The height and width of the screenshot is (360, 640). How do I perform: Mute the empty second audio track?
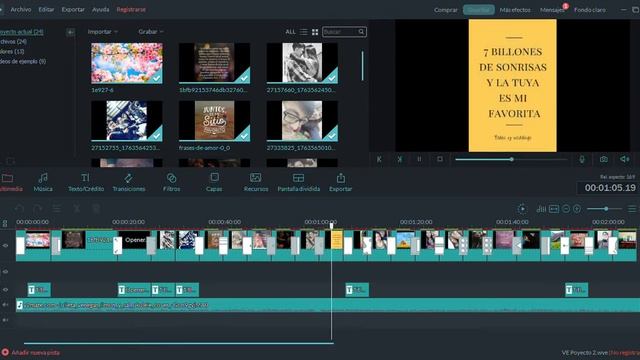5,320
